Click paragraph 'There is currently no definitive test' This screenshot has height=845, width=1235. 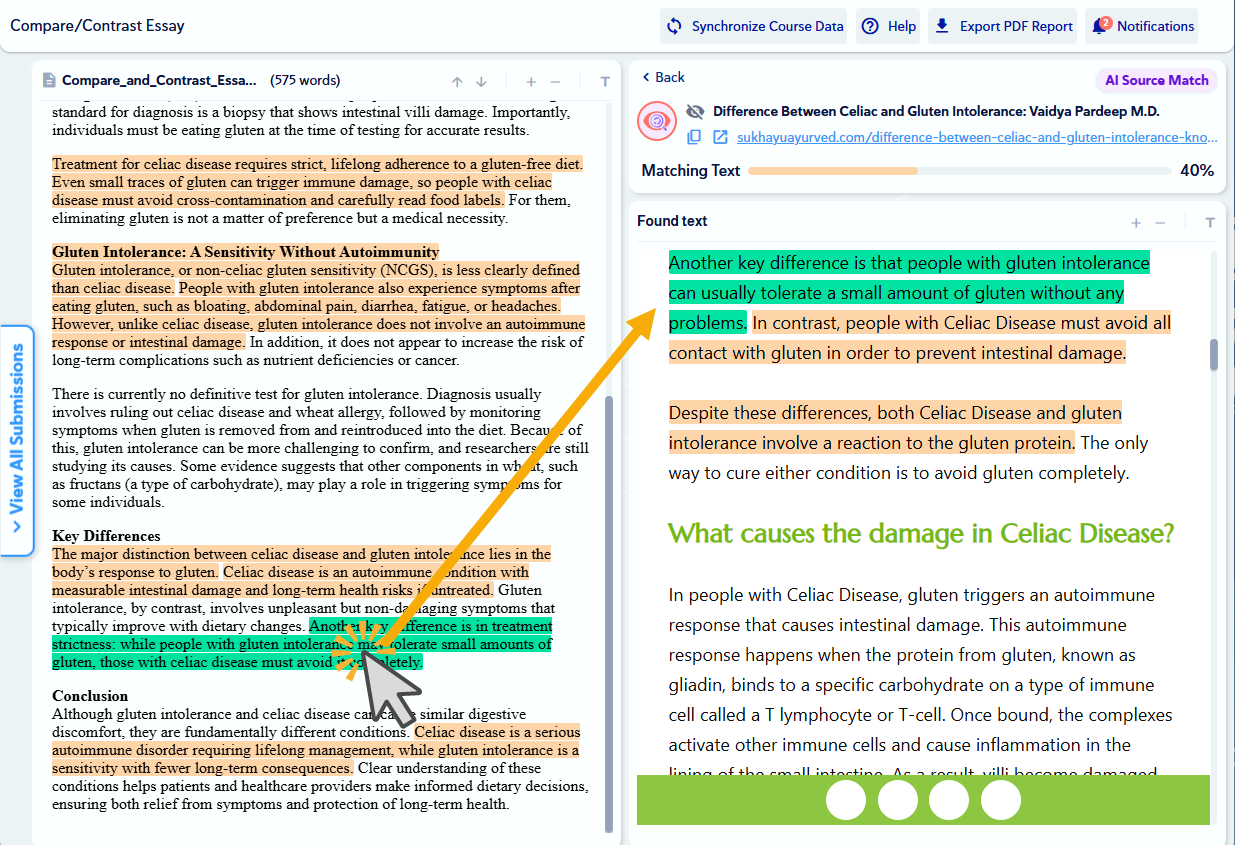pyautogui.click(x=320, y=448)
